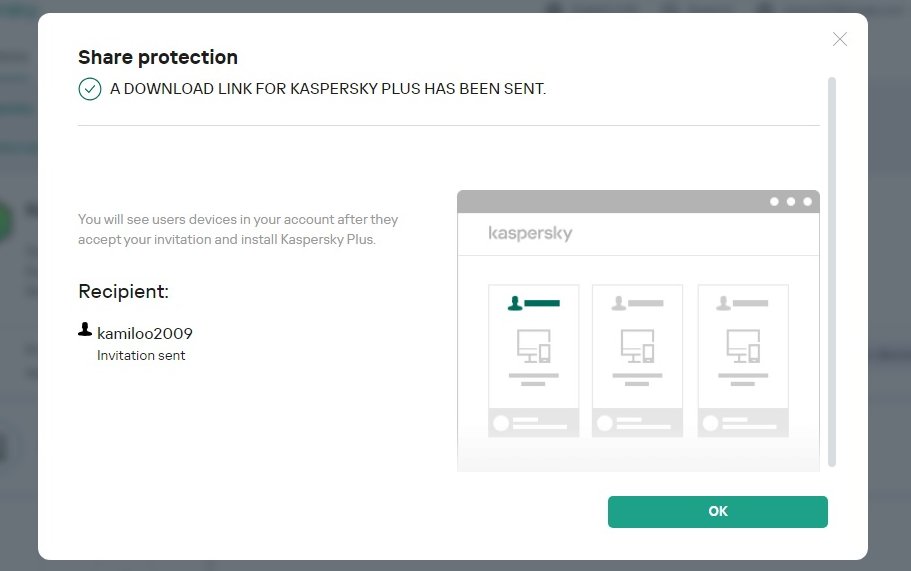Click the round avatar at first card's footer

[500, 422]
